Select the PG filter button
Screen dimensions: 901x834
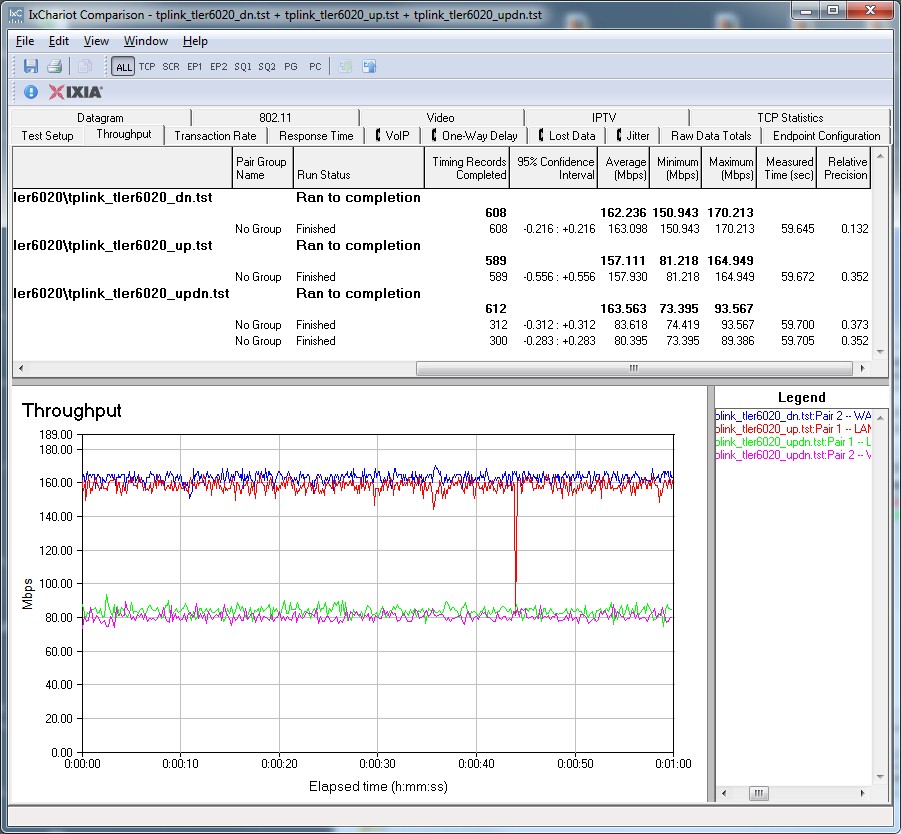291,67
